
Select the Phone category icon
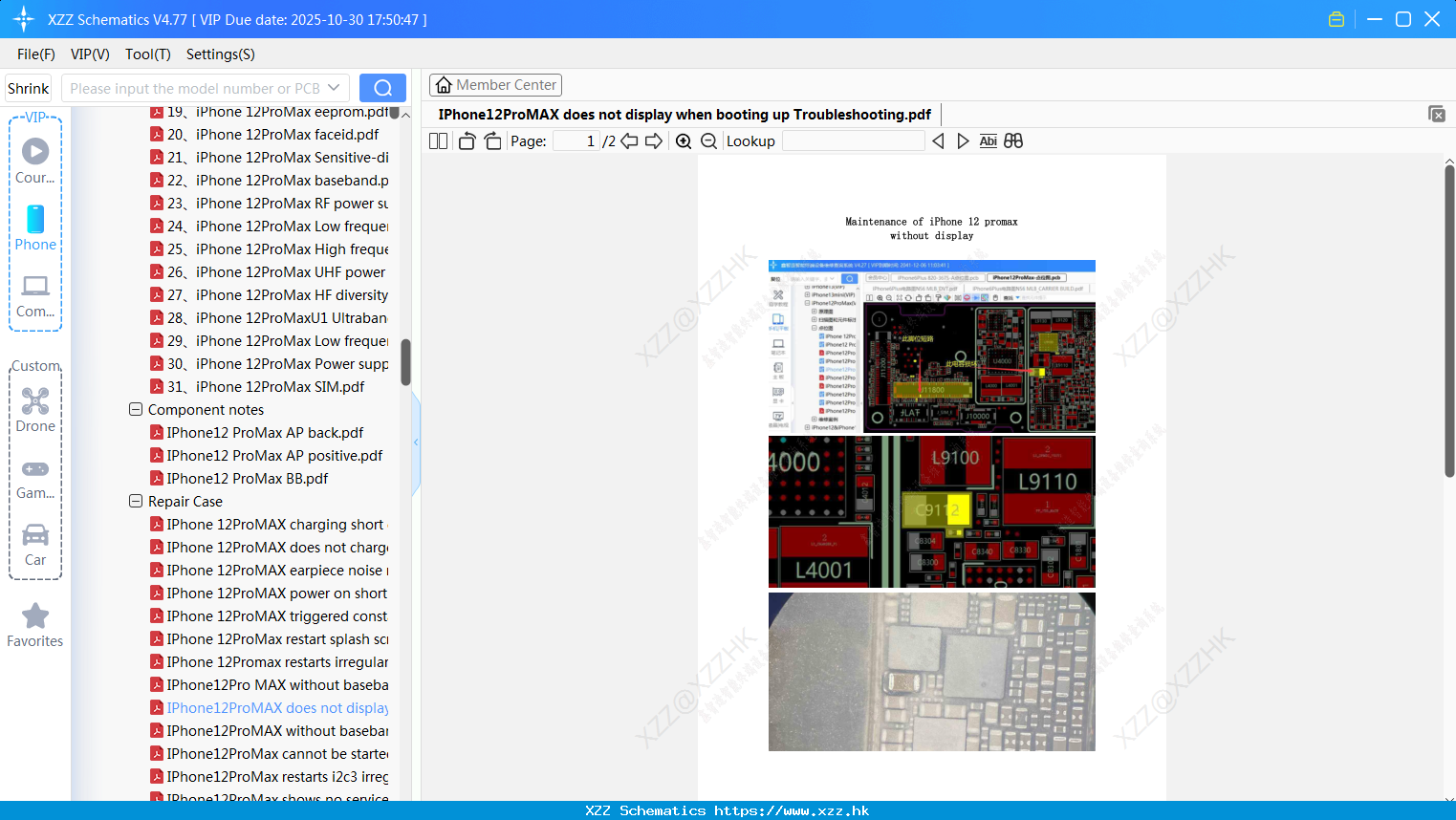coord(35,227)
